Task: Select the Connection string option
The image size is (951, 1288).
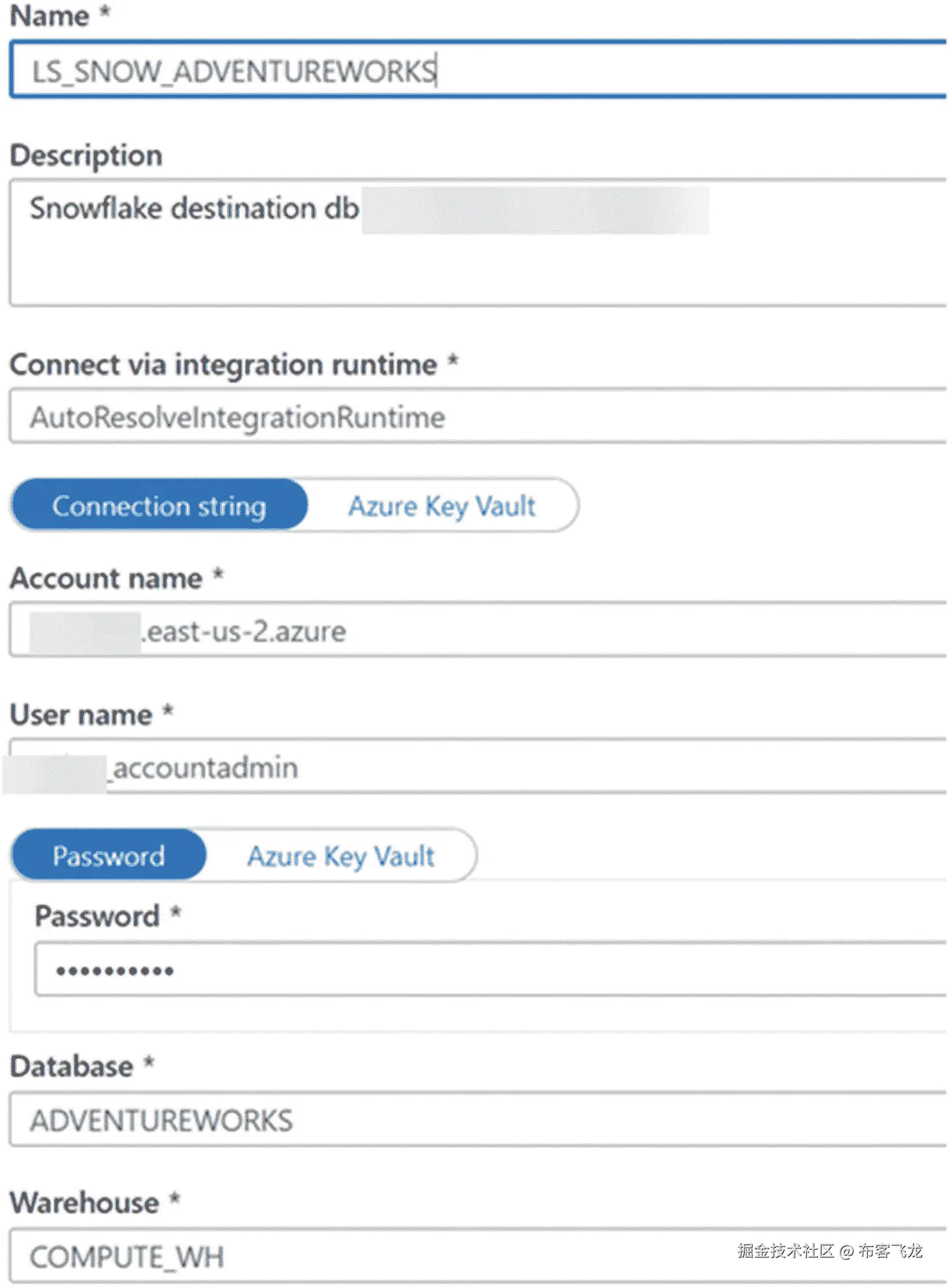Action: pyautogui.click(x=159, y=506)
